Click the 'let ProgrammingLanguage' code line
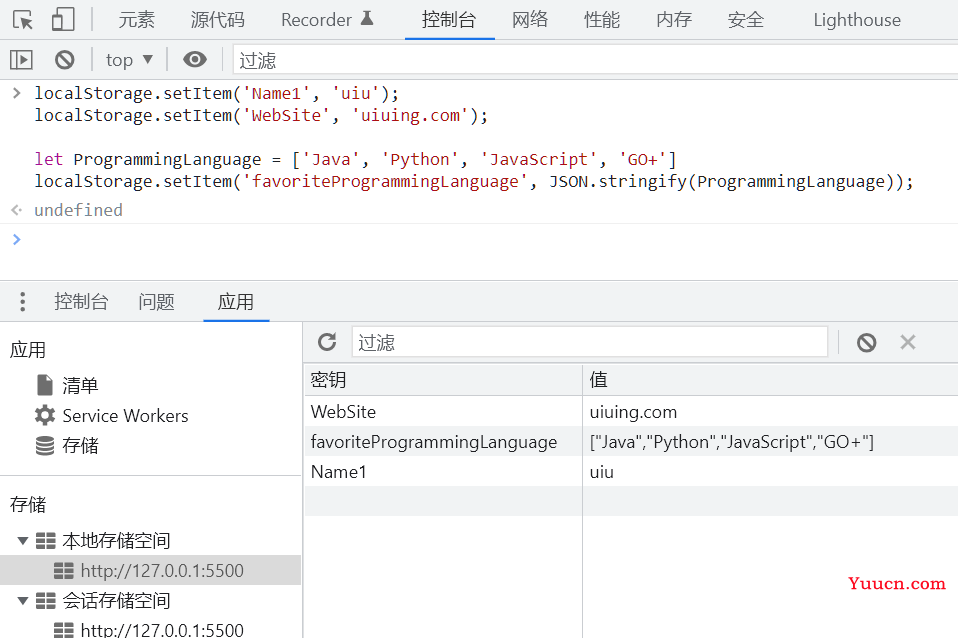The width and height of the screenshot is (958, 638). click(356, 160)
